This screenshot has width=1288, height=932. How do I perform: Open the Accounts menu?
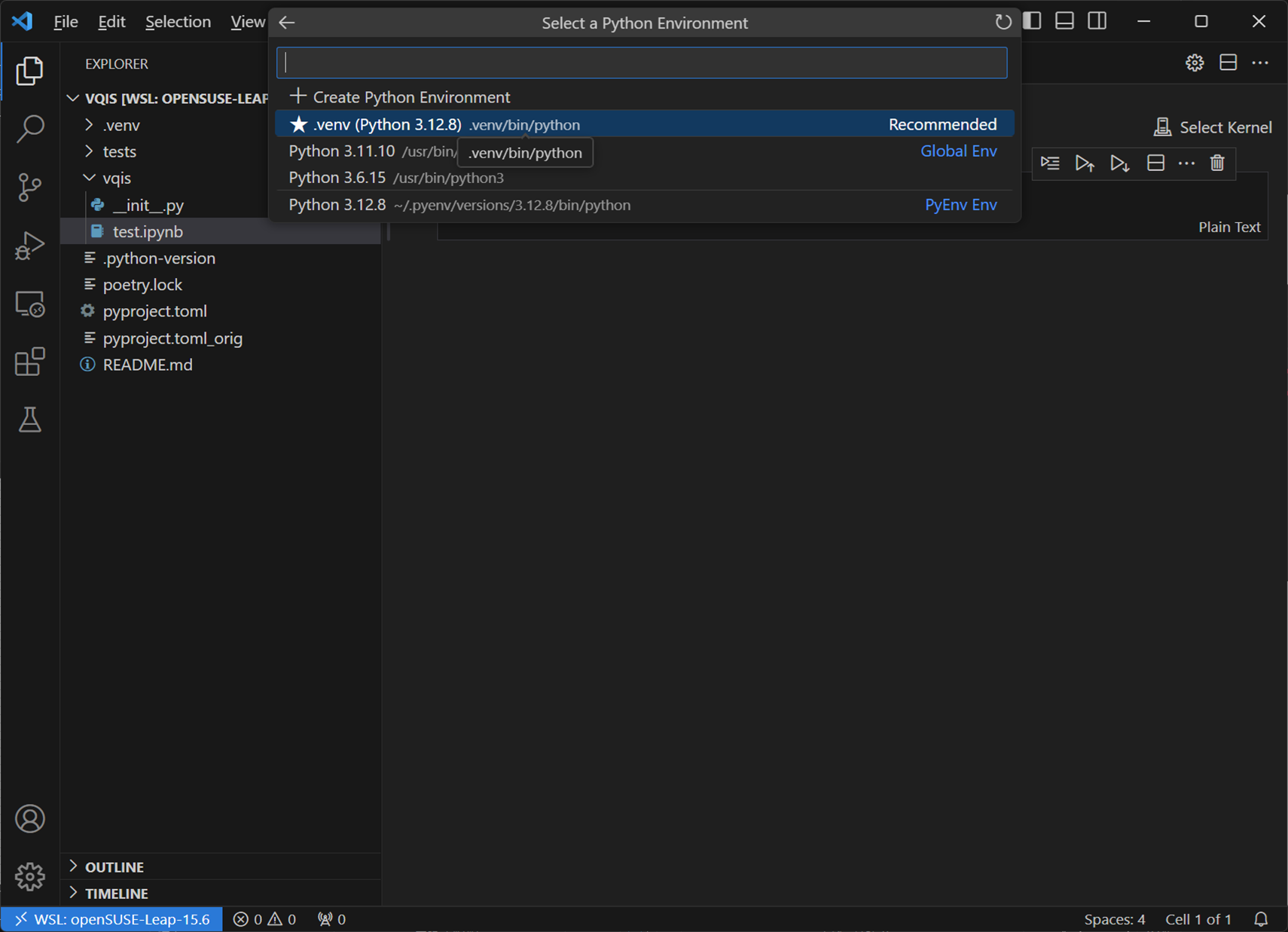pyautogui.click(x=29, y=819)
